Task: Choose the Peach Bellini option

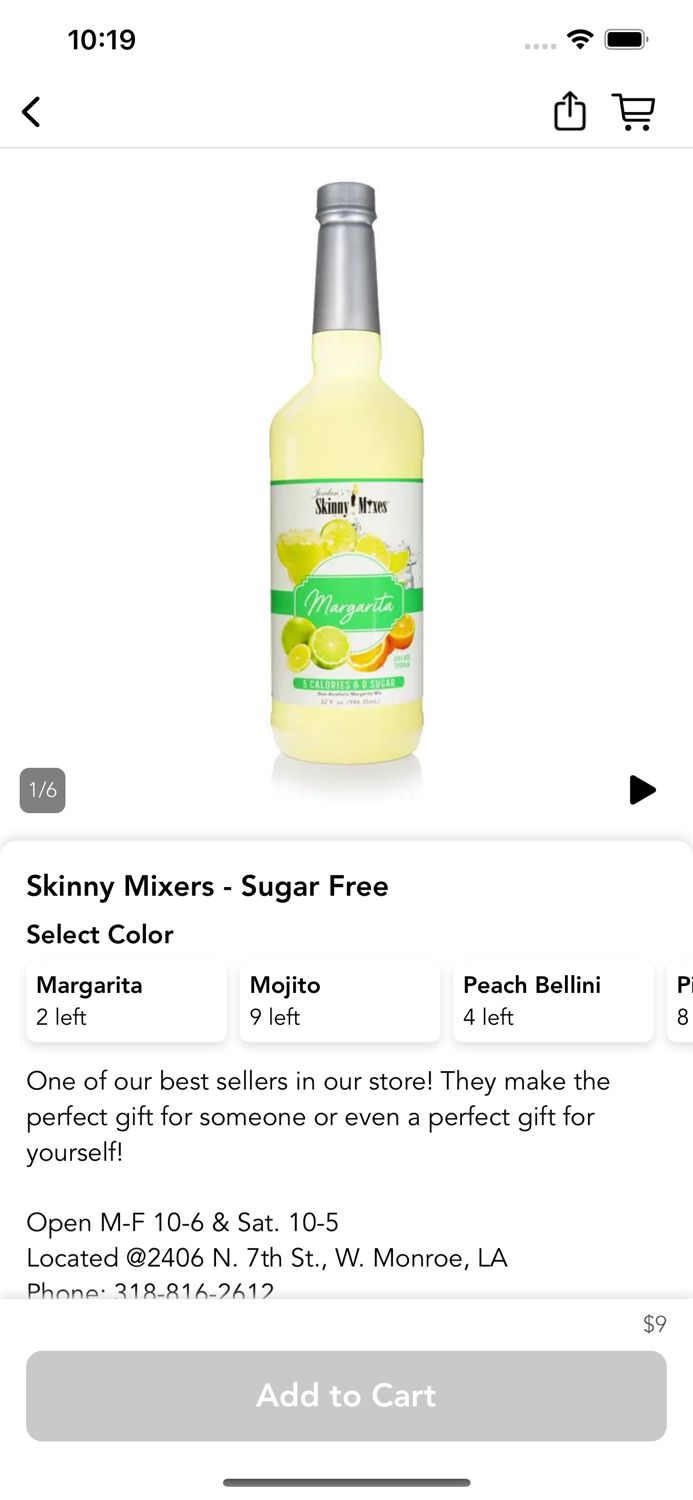Action: pyautogui.click(x=553, y=1001)
